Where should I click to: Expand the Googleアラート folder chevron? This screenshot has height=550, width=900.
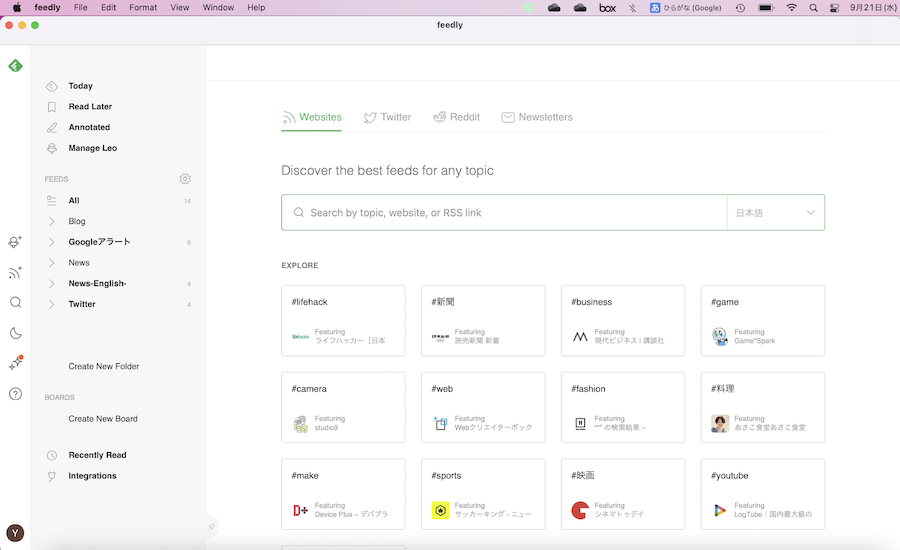pos(52,242)
